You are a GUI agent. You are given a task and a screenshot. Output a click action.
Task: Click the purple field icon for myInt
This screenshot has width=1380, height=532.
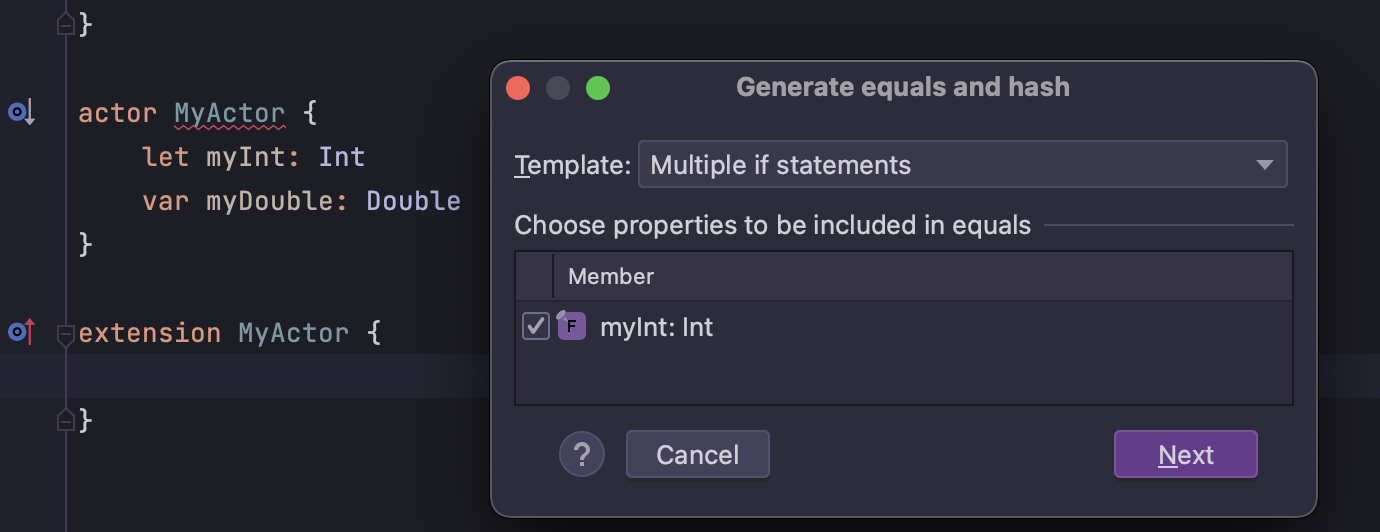(571, 327)
